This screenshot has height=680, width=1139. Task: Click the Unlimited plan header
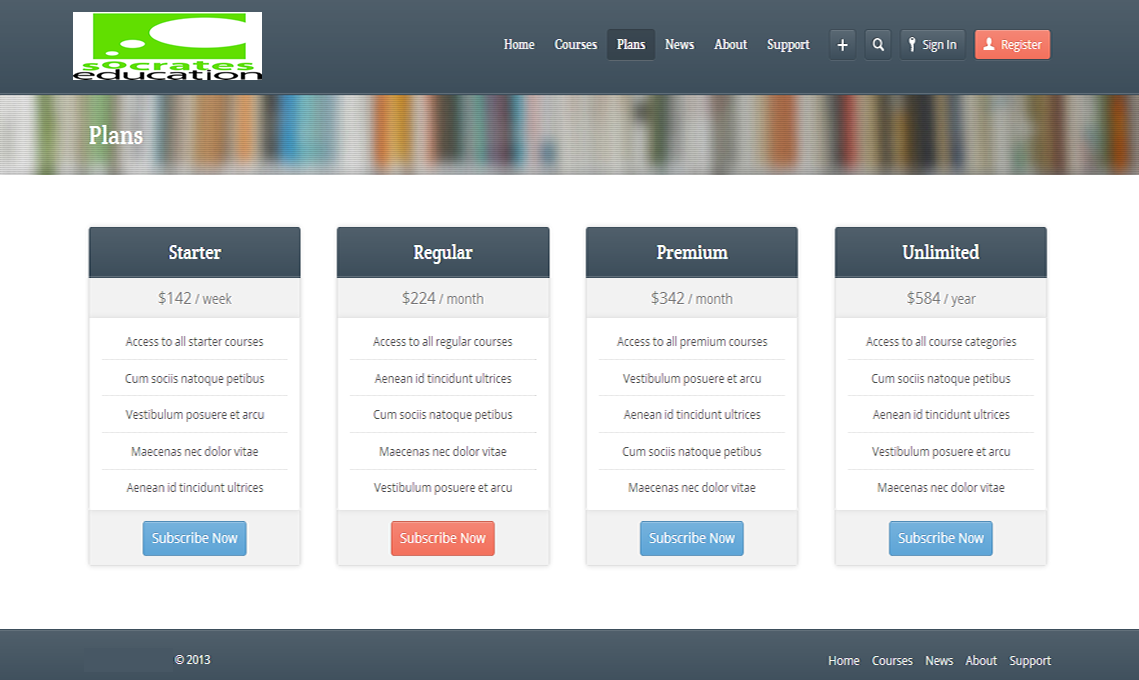941,252
